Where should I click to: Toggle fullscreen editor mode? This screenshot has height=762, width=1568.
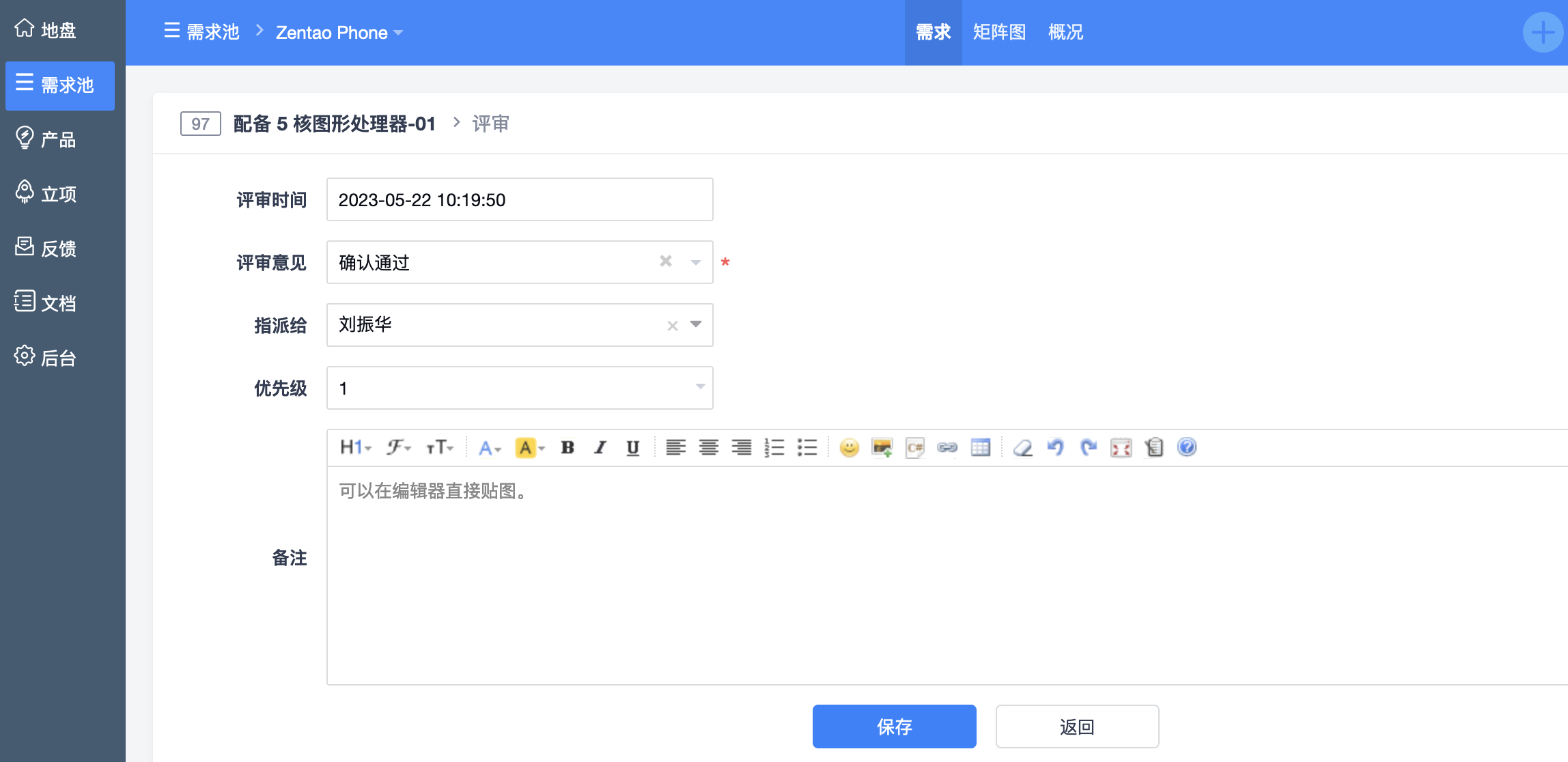1121,448
